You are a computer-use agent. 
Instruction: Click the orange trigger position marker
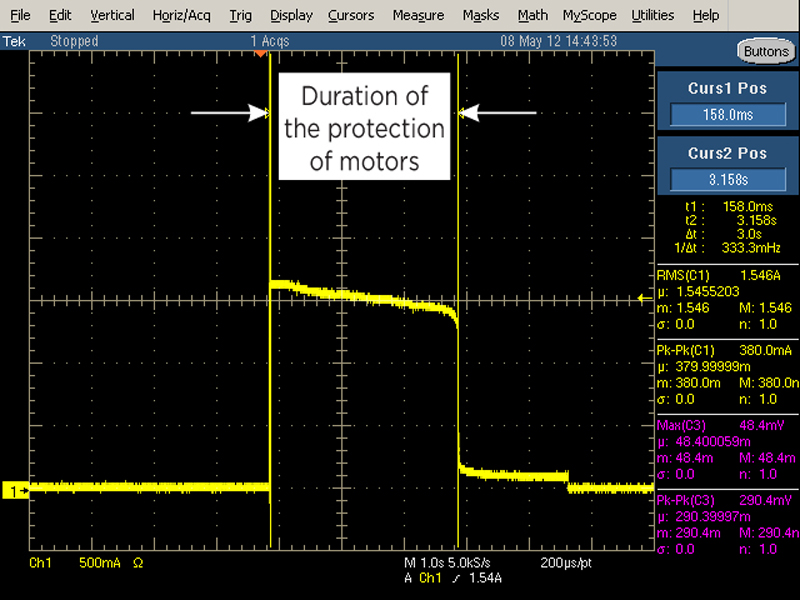click(x=260, y=54)
